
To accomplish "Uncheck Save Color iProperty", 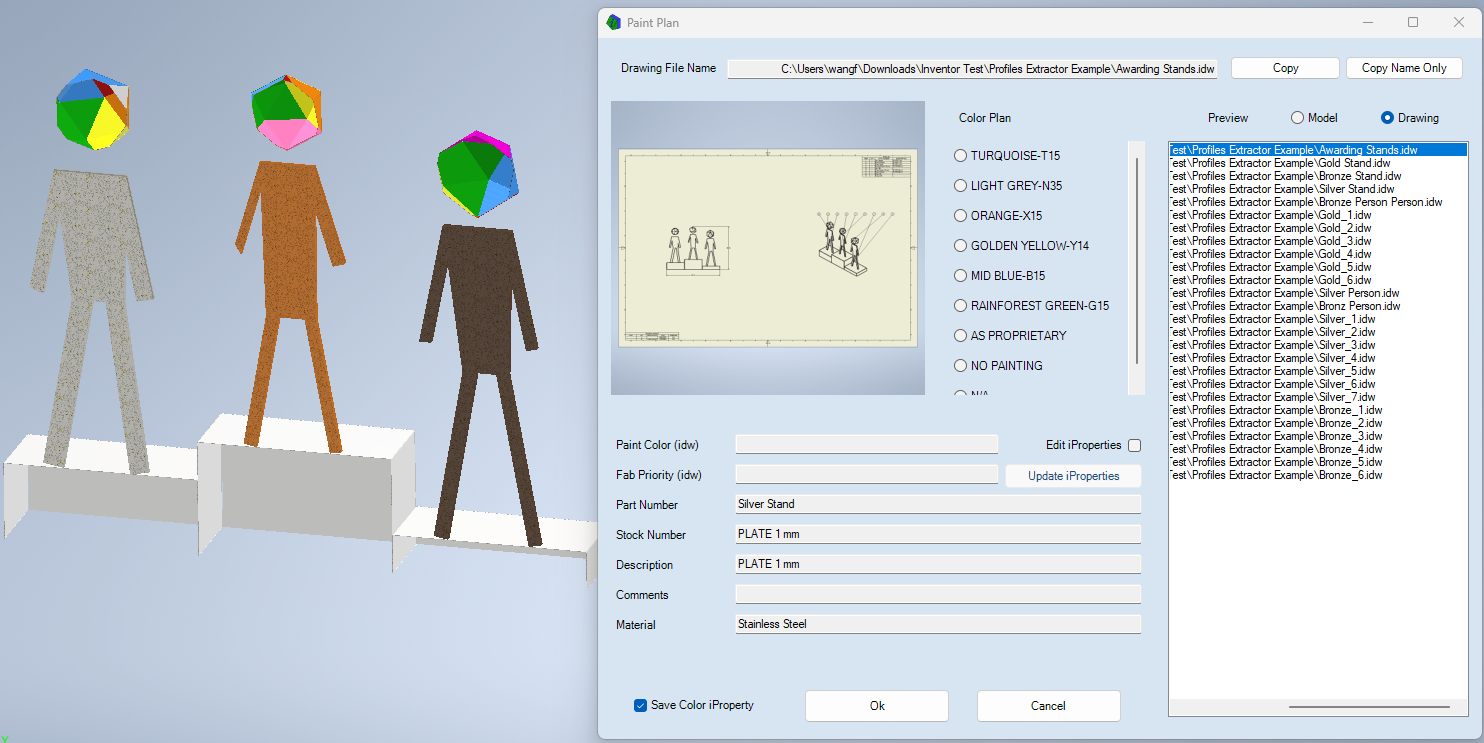I will 641,706.
